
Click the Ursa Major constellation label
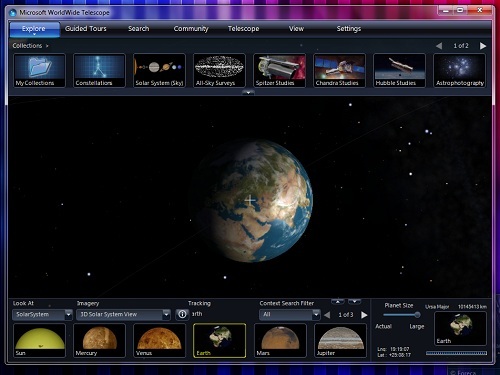point(437,307)
